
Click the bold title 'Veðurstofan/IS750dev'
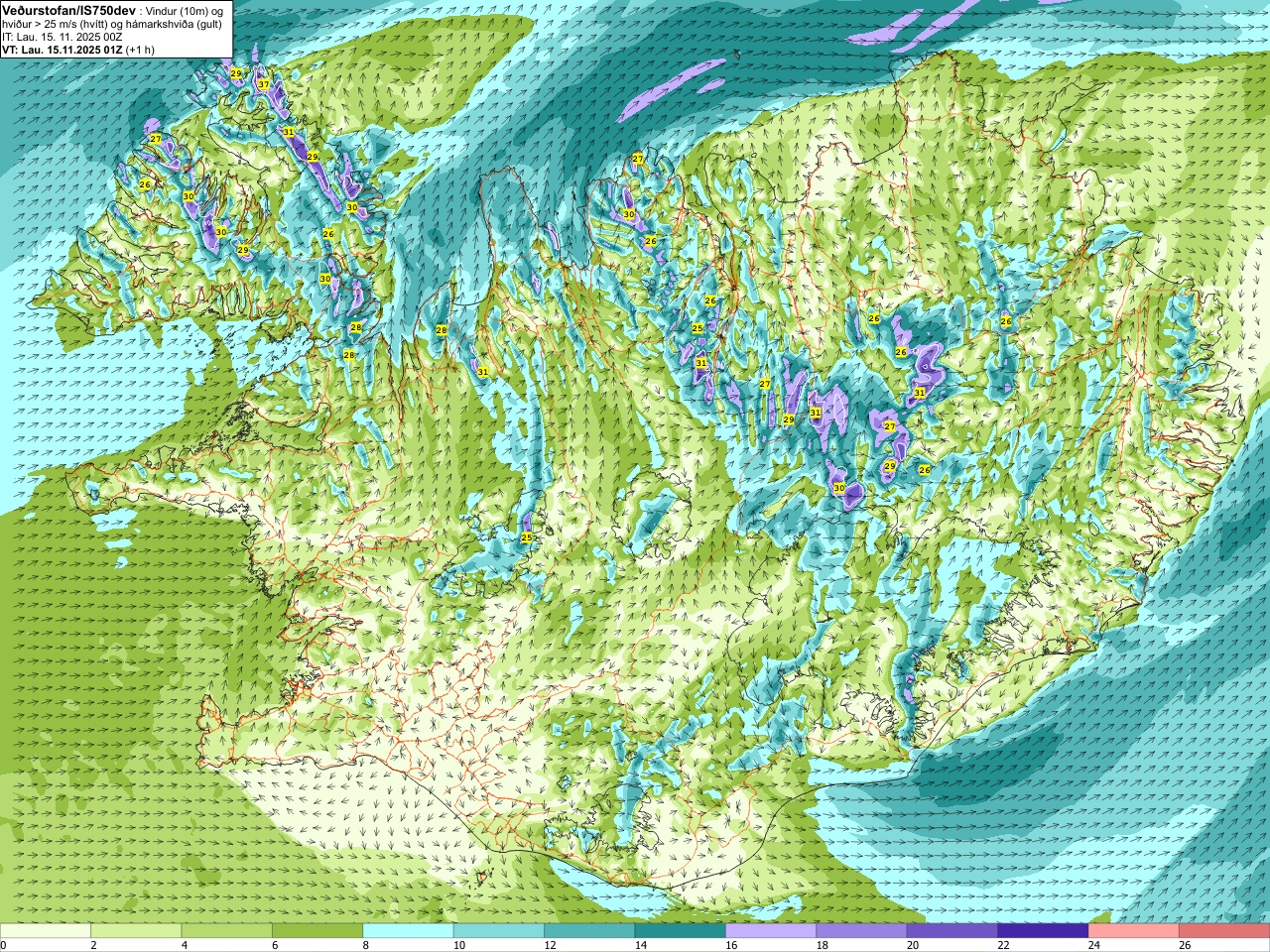(x=68, y=9)
